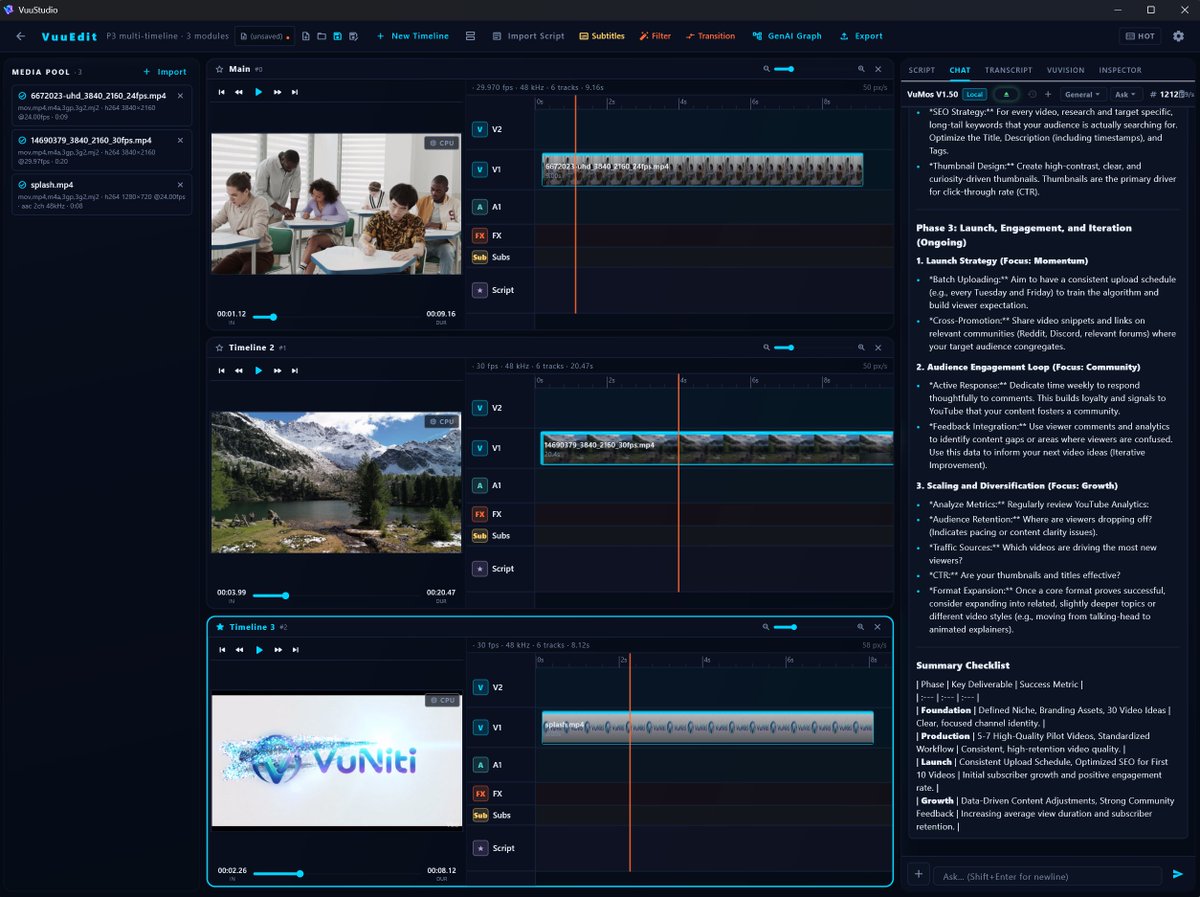The image size is (1200, 897).
Task: Open GenAI Graph
Action: click(x=787, y=36)
